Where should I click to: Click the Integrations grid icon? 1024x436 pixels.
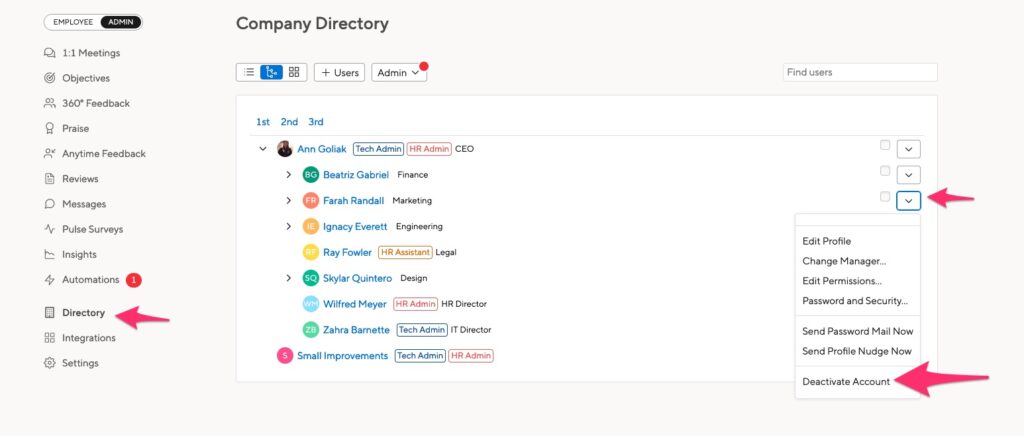coord(50,337)
